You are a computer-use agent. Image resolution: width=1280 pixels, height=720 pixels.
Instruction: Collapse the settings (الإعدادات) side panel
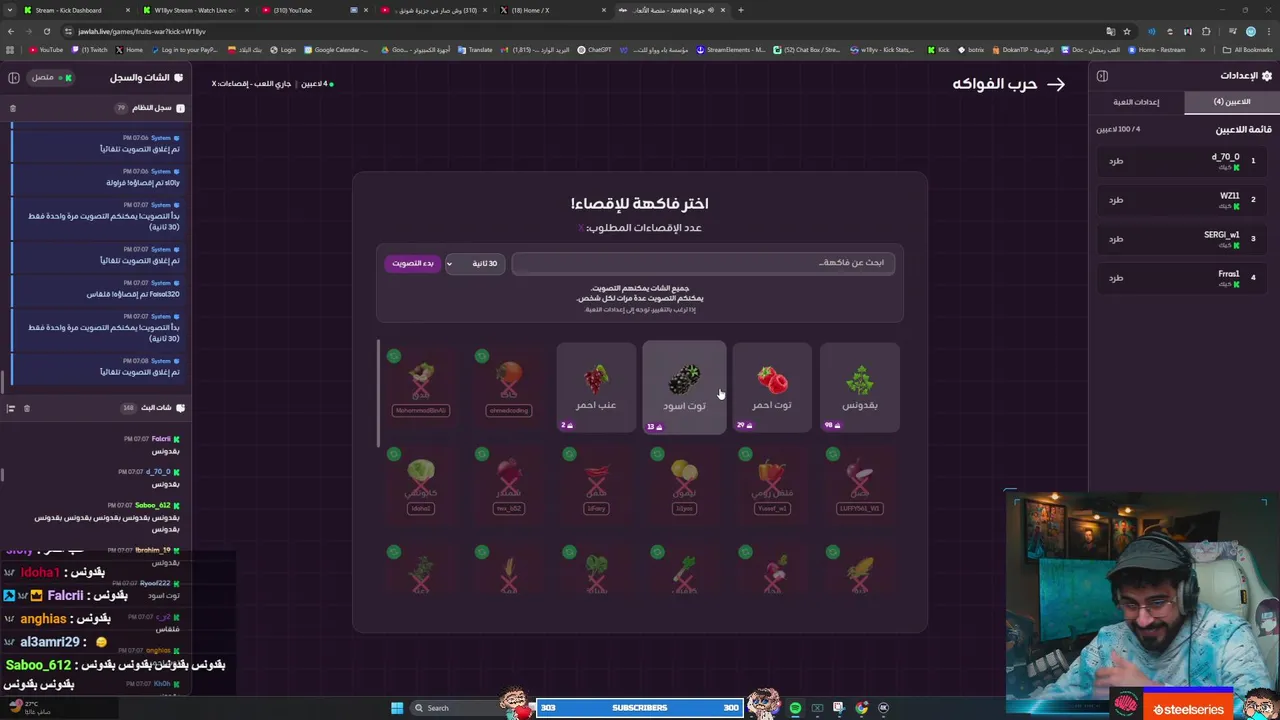pyautogui.click(x=1102, y=76)
